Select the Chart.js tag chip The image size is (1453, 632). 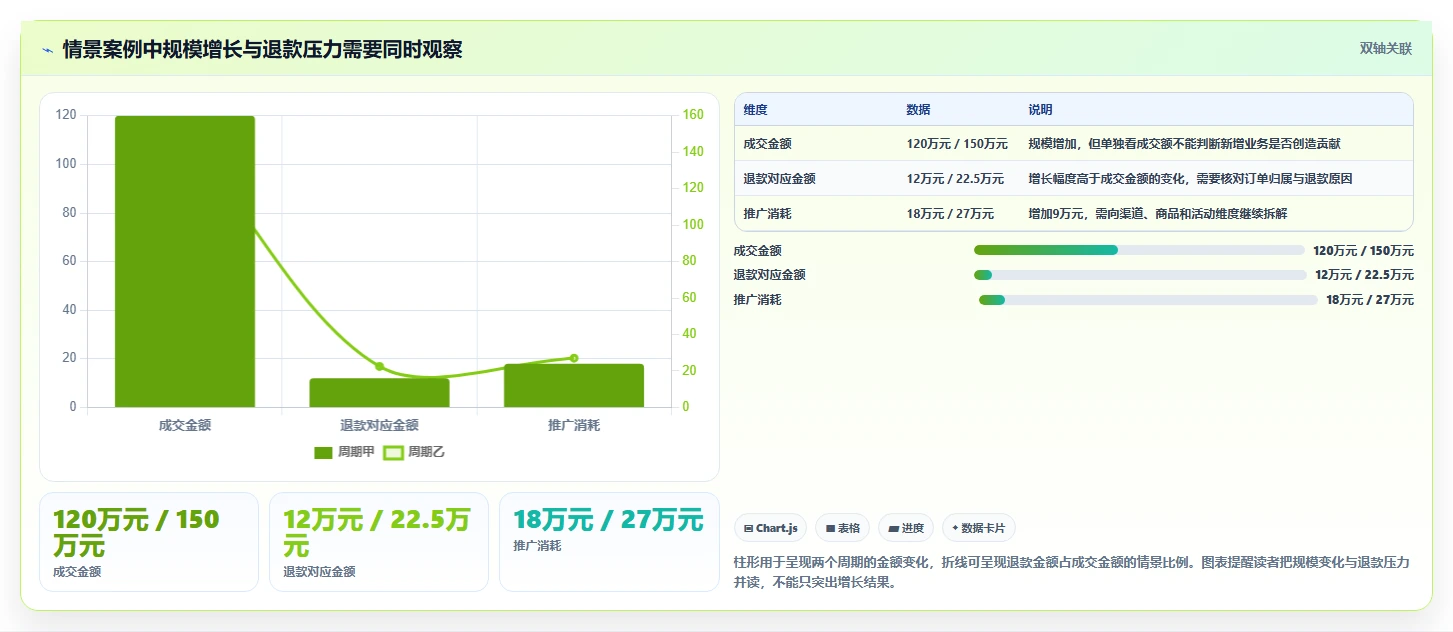(770, 528)
